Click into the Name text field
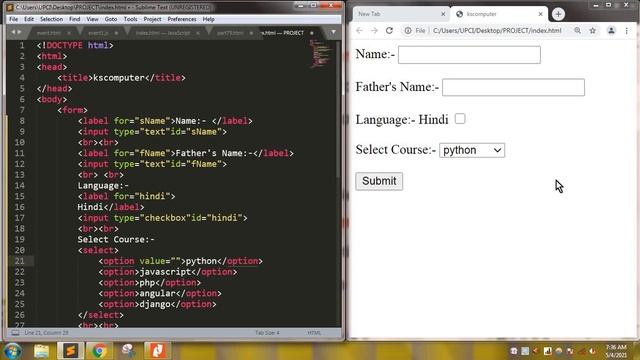 [x=469, y=55]
